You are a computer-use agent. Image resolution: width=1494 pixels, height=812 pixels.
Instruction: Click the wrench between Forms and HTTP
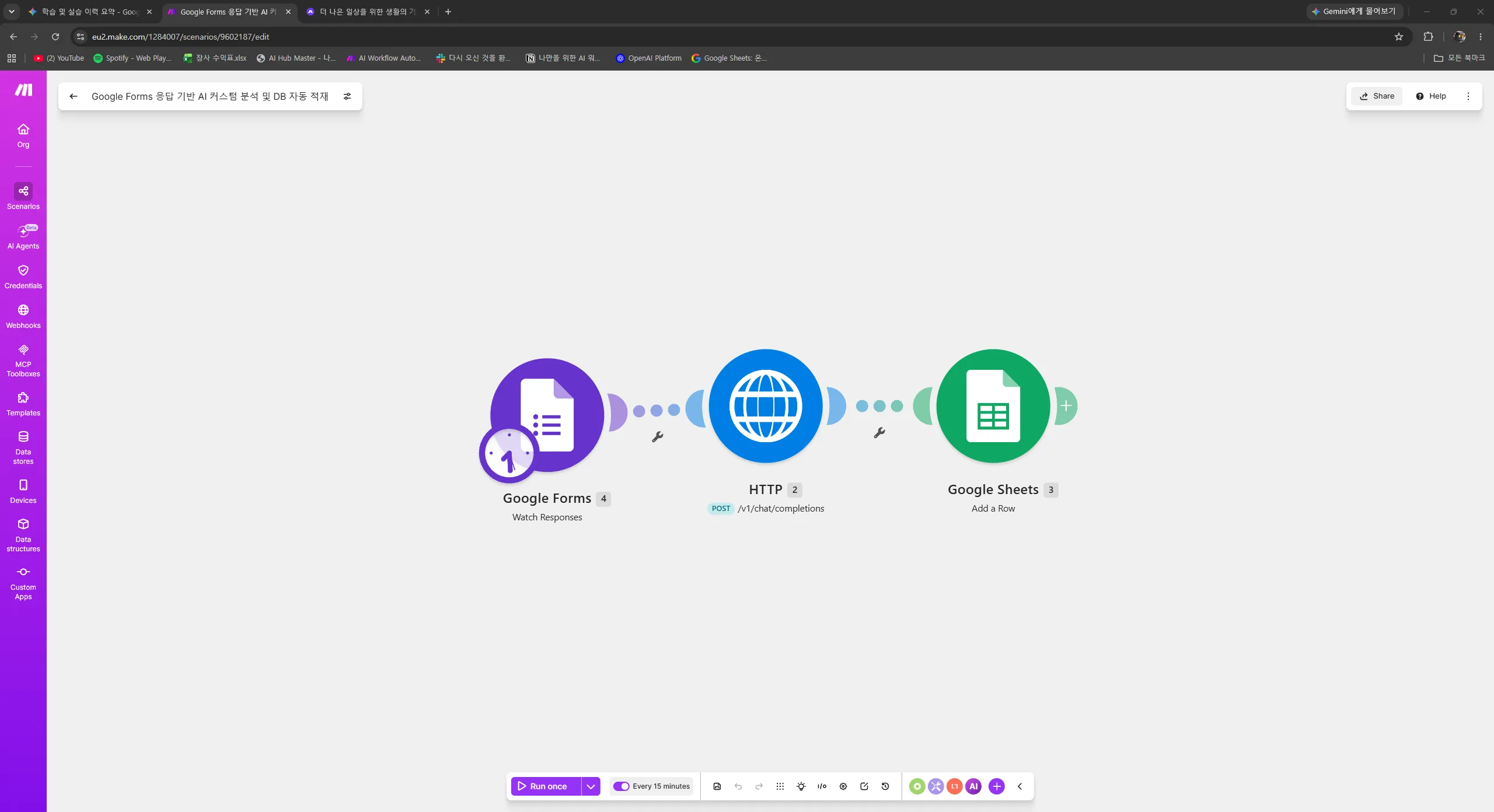pos(658,437)
